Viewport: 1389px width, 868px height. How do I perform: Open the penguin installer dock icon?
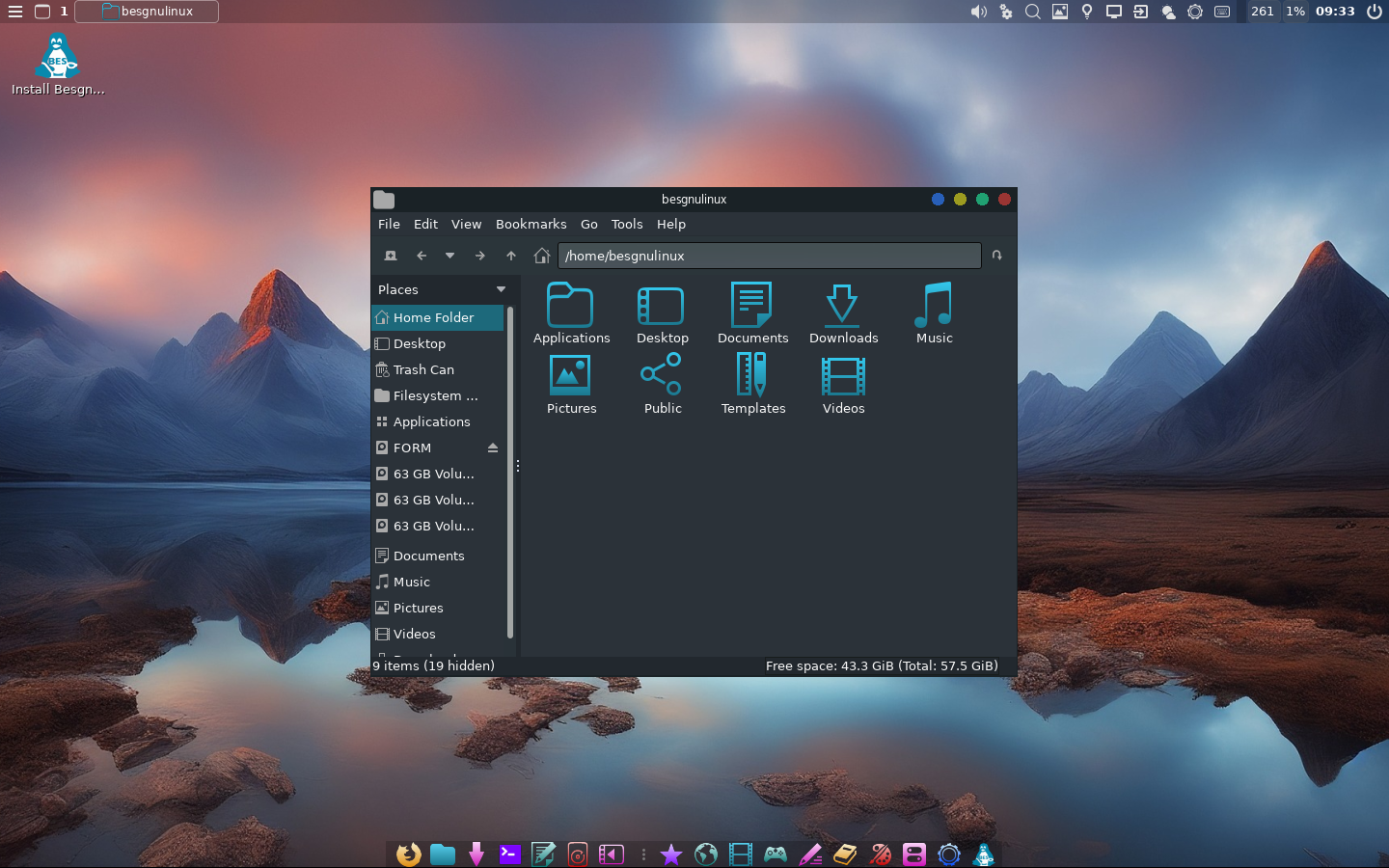pyautogui.click(x=984, y=854)
